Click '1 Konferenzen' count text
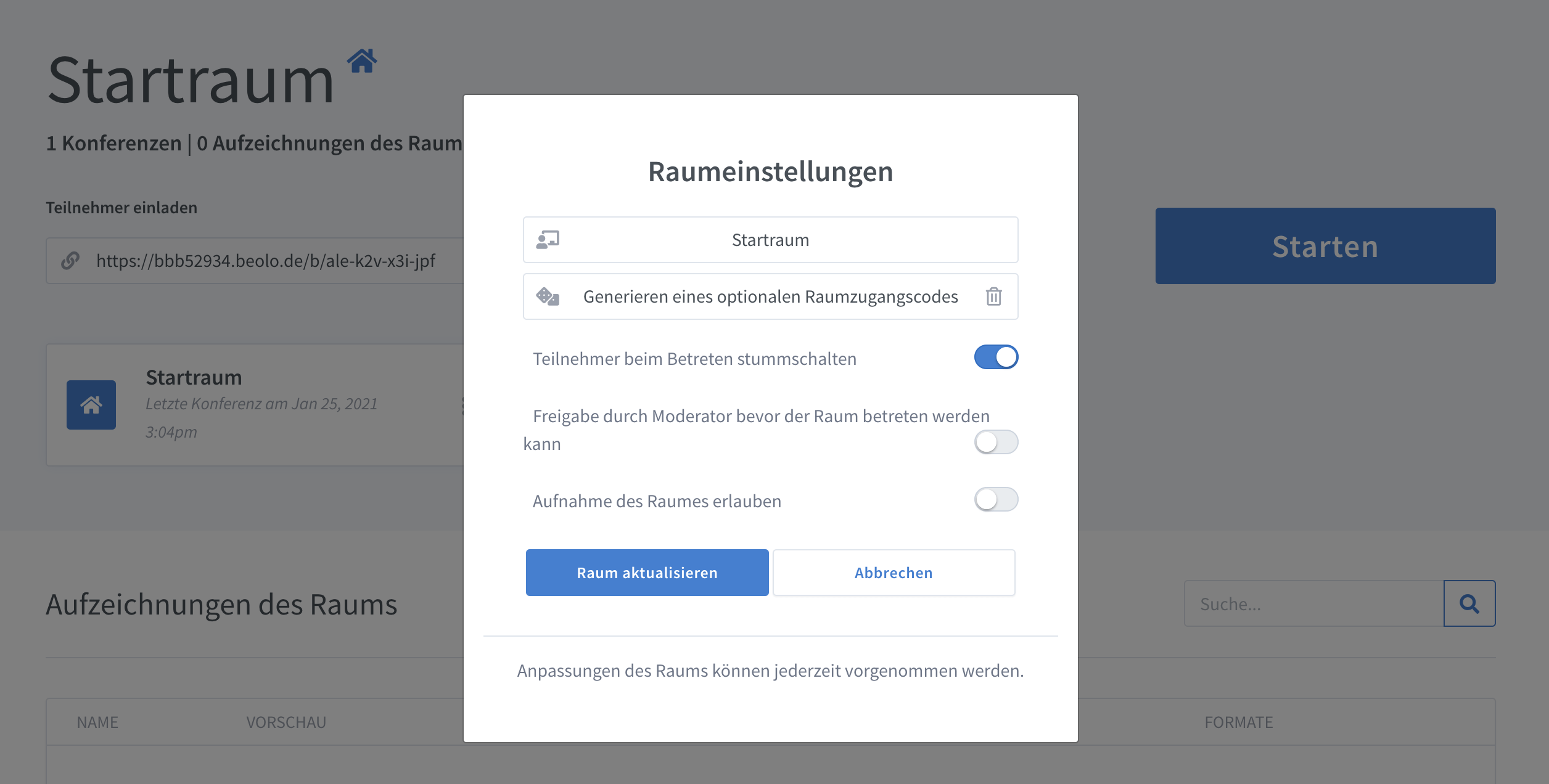The height and width of the screenshot is (784, 1549). click(113, 143)
